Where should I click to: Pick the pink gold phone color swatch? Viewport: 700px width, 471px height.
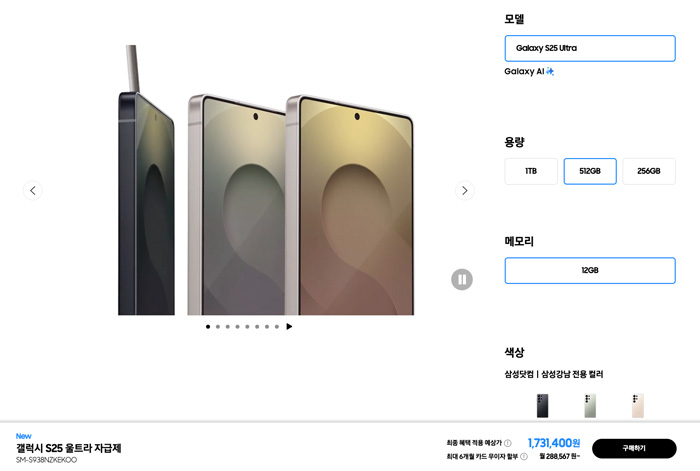click(x=638, y=406)
